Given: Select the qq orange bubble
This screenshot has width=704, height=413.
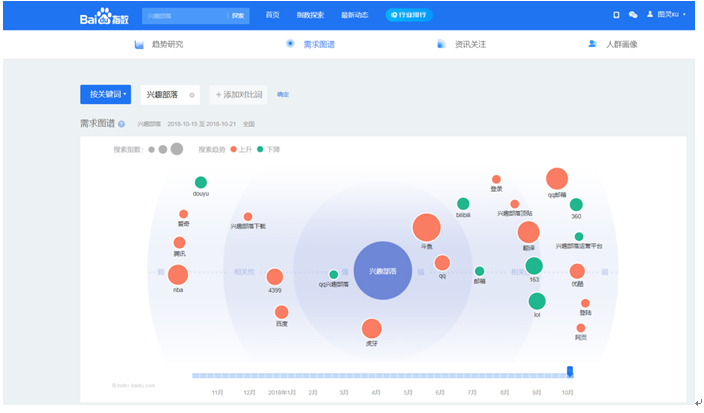Looking at the screenshot, I should [442, 263].
